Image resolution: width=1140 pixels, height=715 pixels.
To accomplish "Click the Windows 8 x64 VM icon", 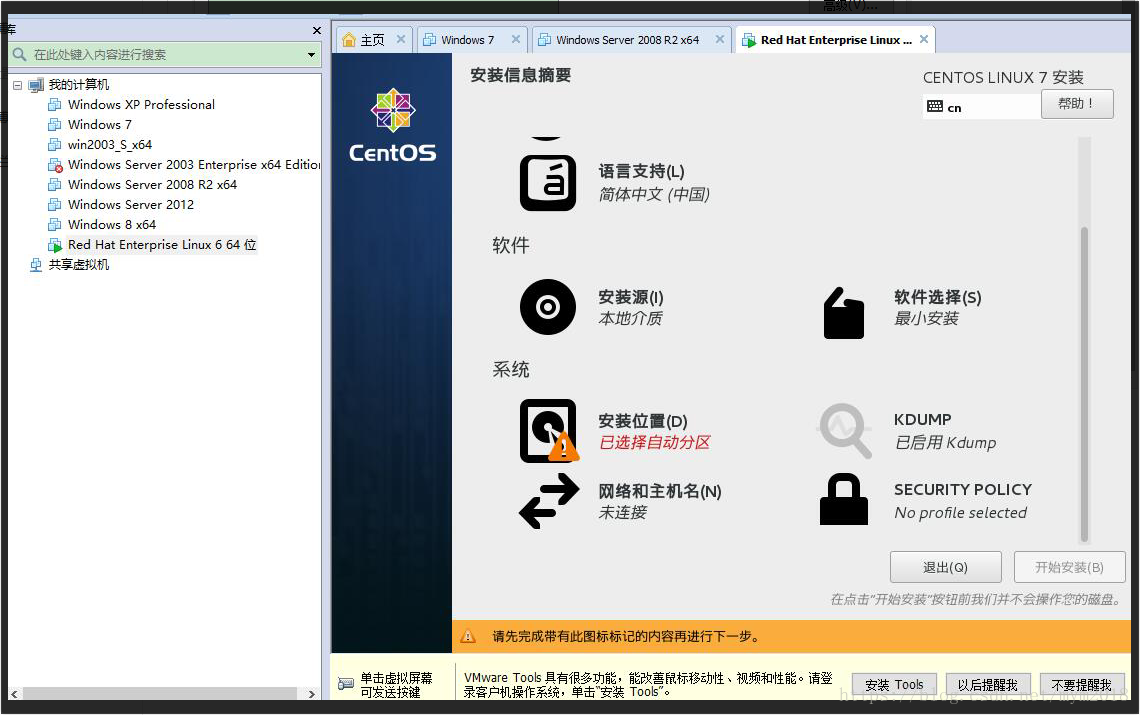I will tap(55, 225).
